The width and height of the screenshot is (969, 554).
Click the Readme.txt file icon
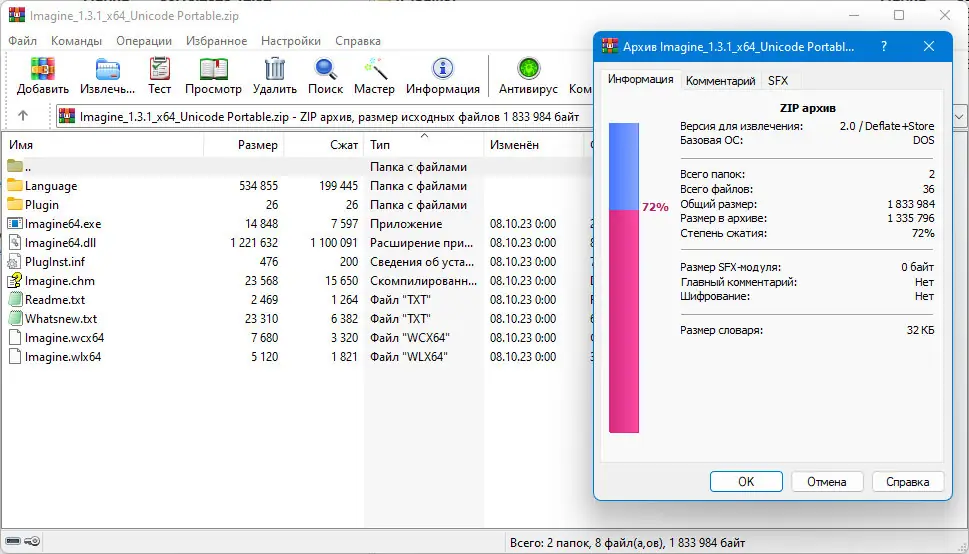[x=15, y=300]
